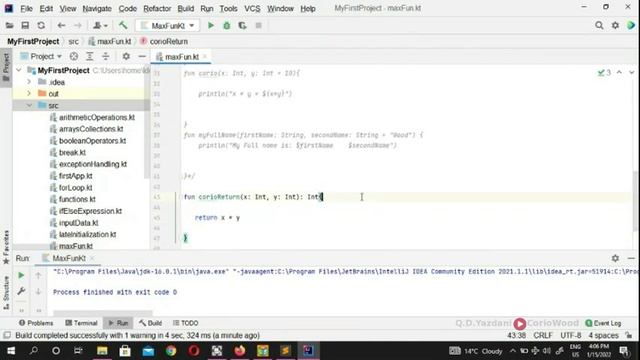
Task: Open Run panel settings gear
Action: (615, 258)
